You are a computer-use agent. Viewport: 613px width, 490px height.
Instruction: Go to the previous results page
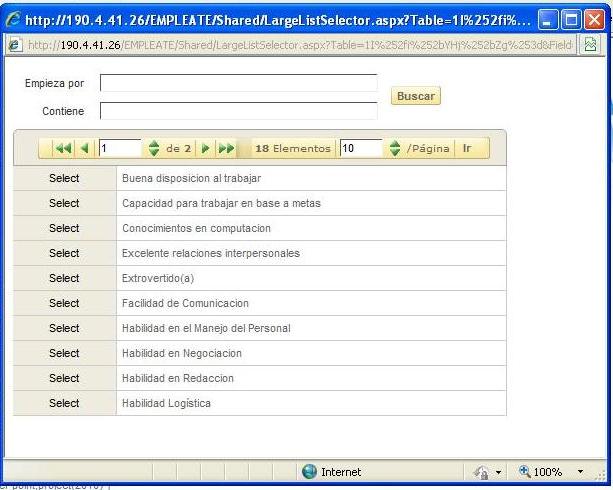click(84, 149)
